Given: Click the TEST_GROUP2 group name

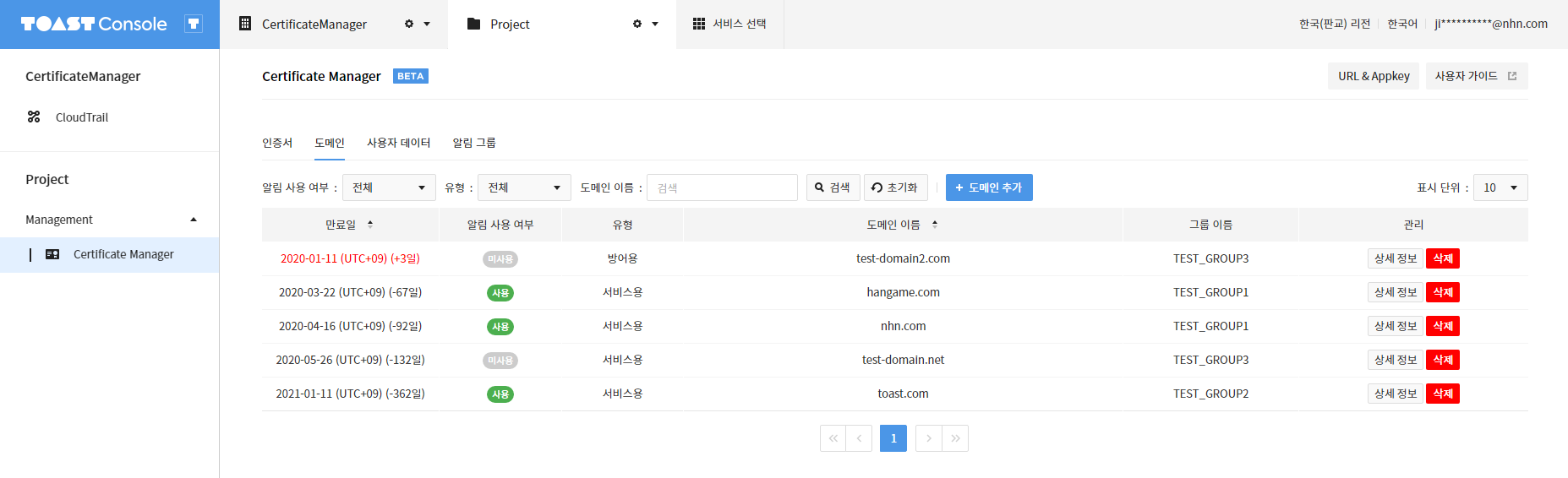Looking at the screenshot, I should (1210, 394).
